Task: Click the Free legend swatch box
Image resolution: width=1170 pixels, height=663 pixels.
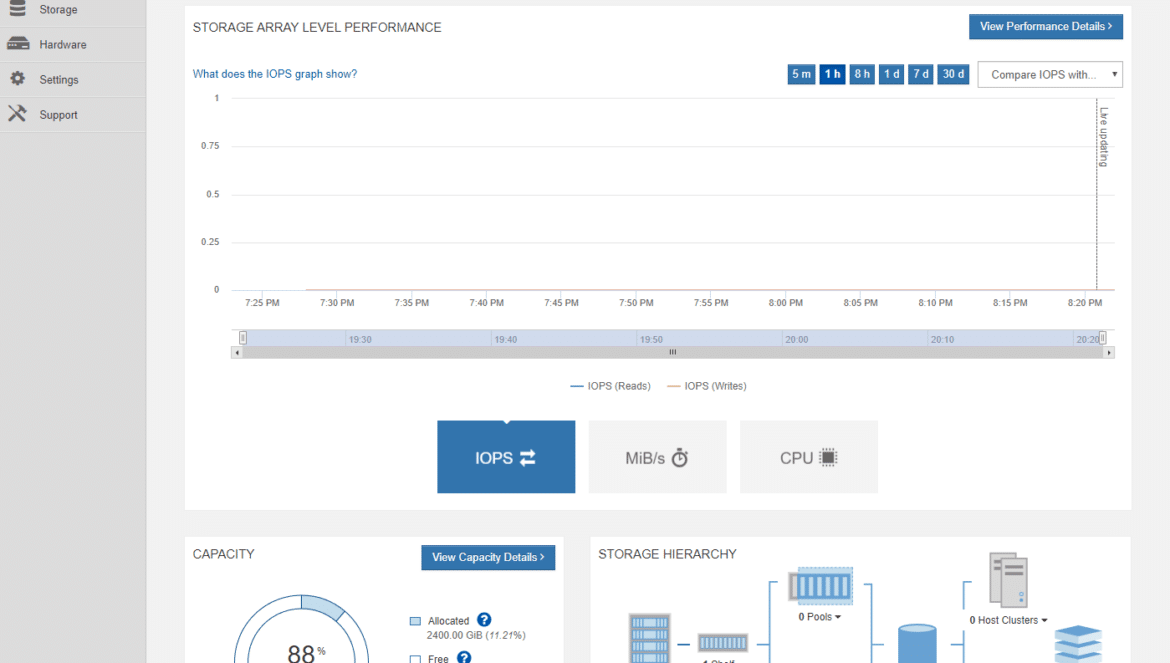Action: 416,659
